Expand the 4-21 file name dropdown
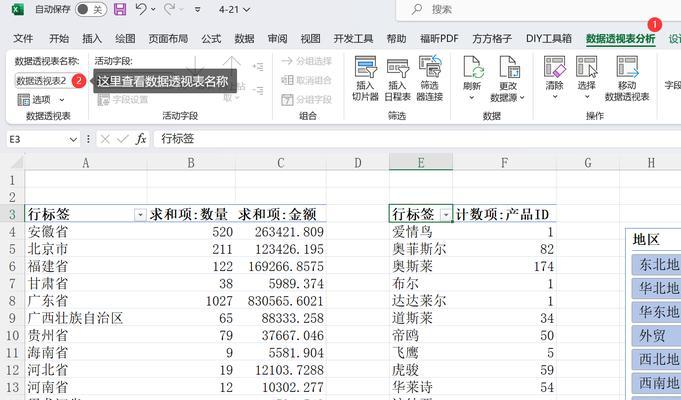681x400 pixels. (247, 10)
